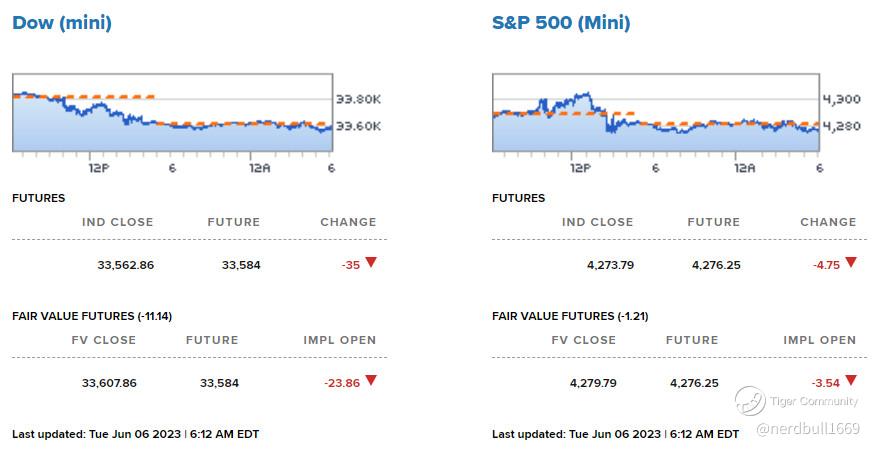
Task: Click S&P FAIR VALUE FUTURES (-1.21) heading
Action: 570,316
